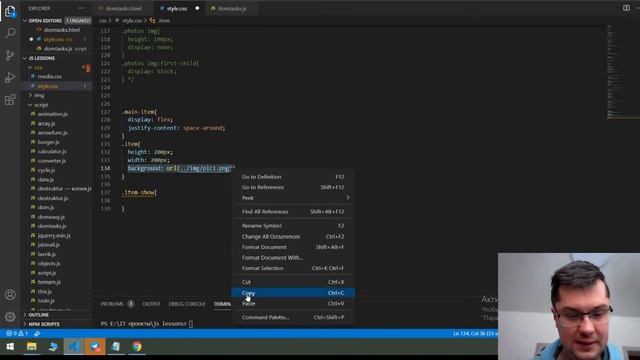Open Google Chrome from the taskbar
Viewport: 640px width, 360px height.
pyautogui.click(x=137, y=347)
